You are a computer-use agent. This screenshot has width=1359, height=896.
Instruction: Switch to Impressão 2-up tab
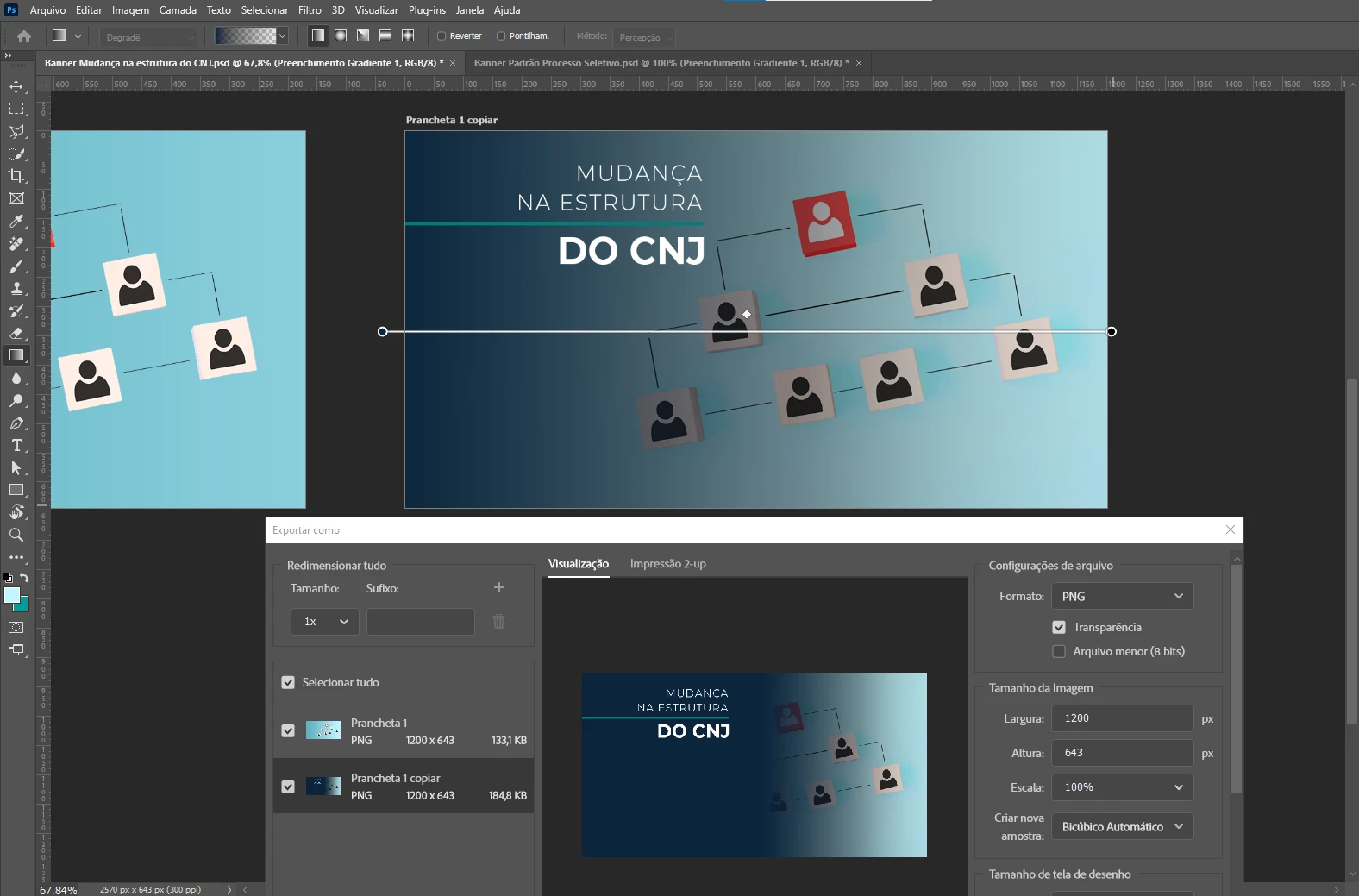(667, 564)
